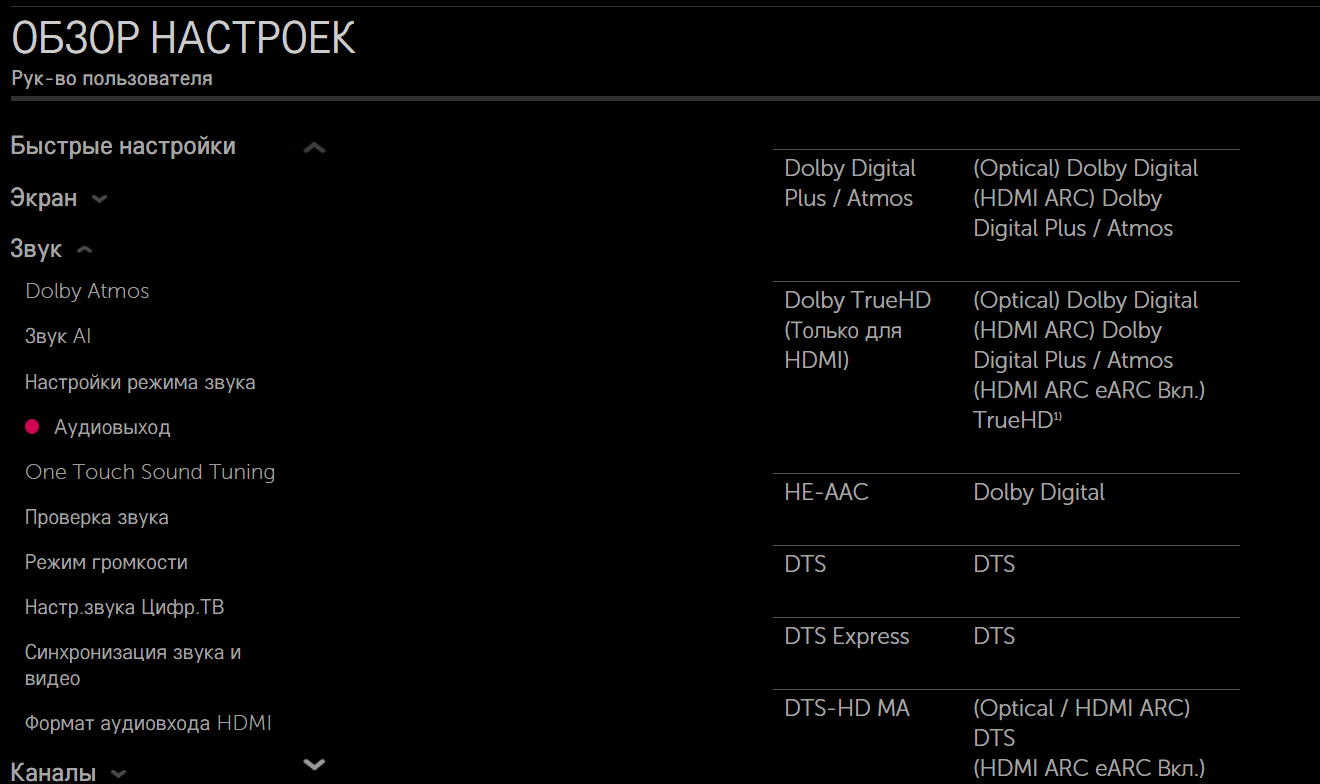Click the Каналы section heading
1320x784 pixels.
53,773
